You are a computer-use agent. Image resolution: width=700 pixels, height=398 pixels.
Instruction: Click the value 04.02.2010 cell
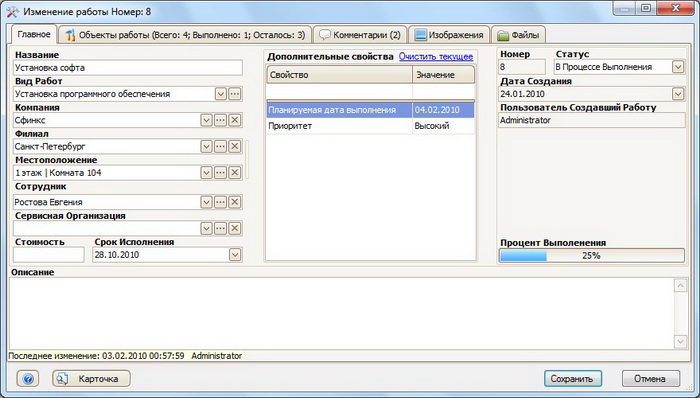(443, 110)
